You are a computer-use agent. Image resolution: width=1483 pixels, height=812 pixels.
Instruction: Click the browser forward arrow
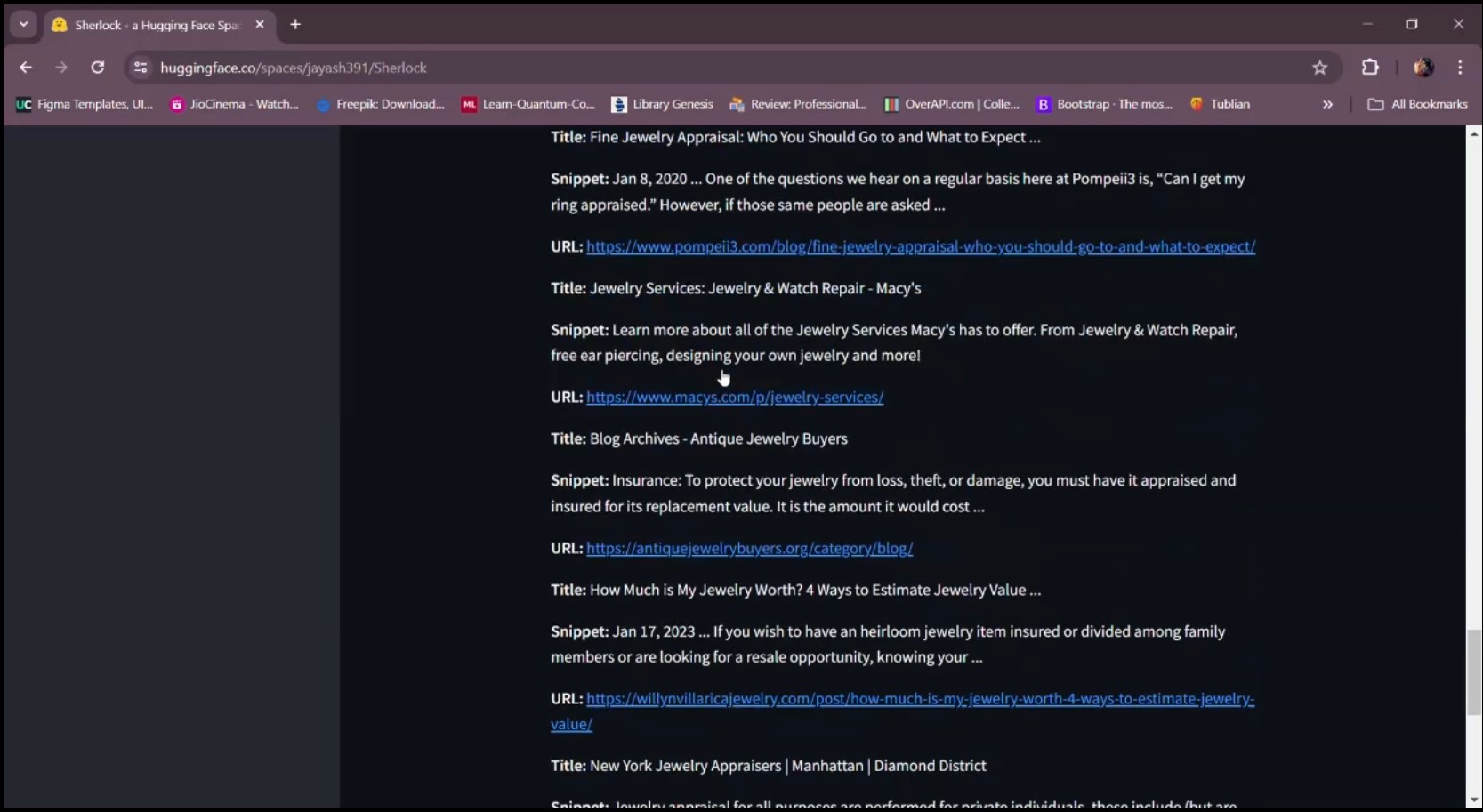pyautogui.click(x=61, y=68)
